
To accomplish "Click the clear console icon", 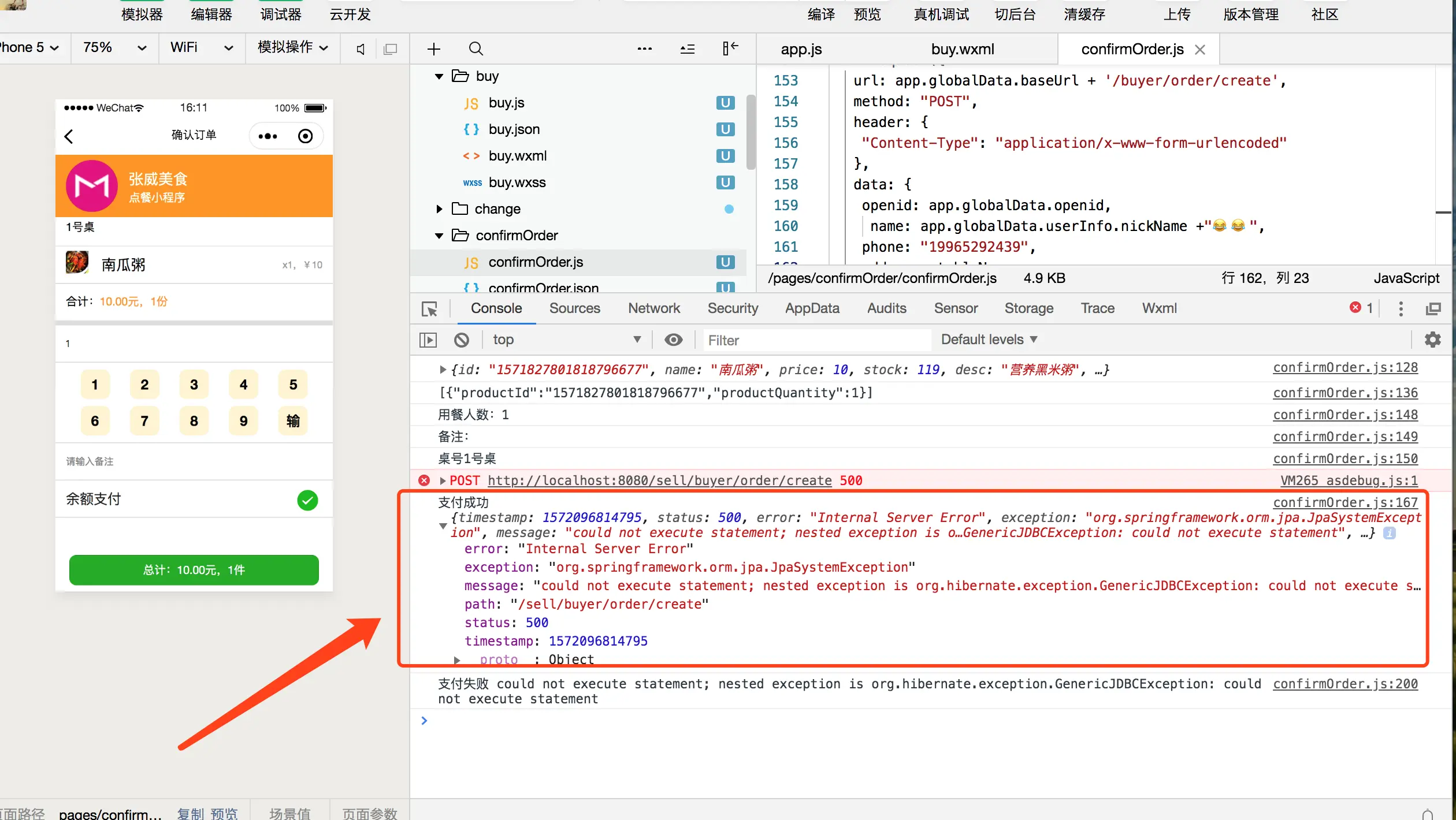I will [462, 340].
